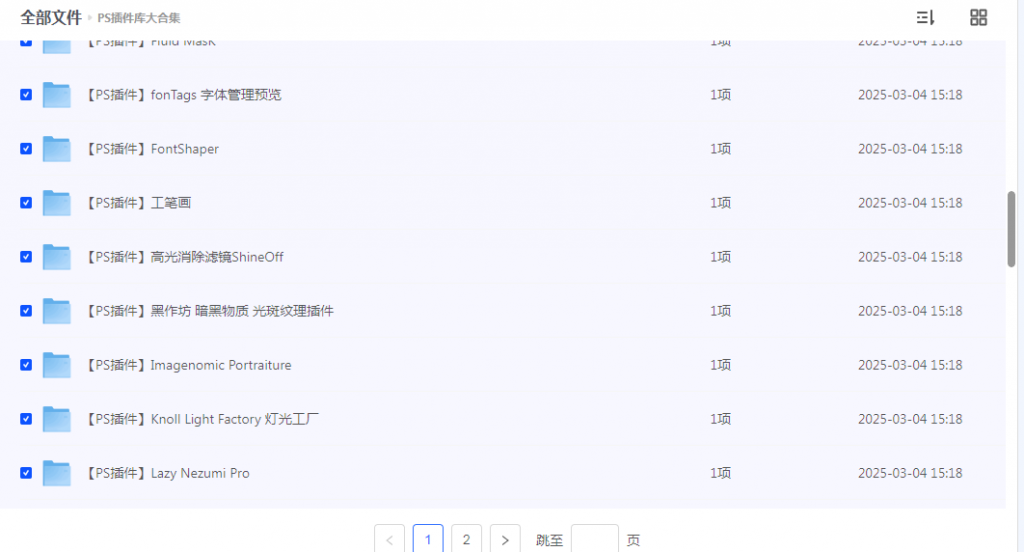Uncheck the Knoll Light Factory checkbox
Image resolution: width=1024 pixels, height=552 pixels.
click(26, 419)
